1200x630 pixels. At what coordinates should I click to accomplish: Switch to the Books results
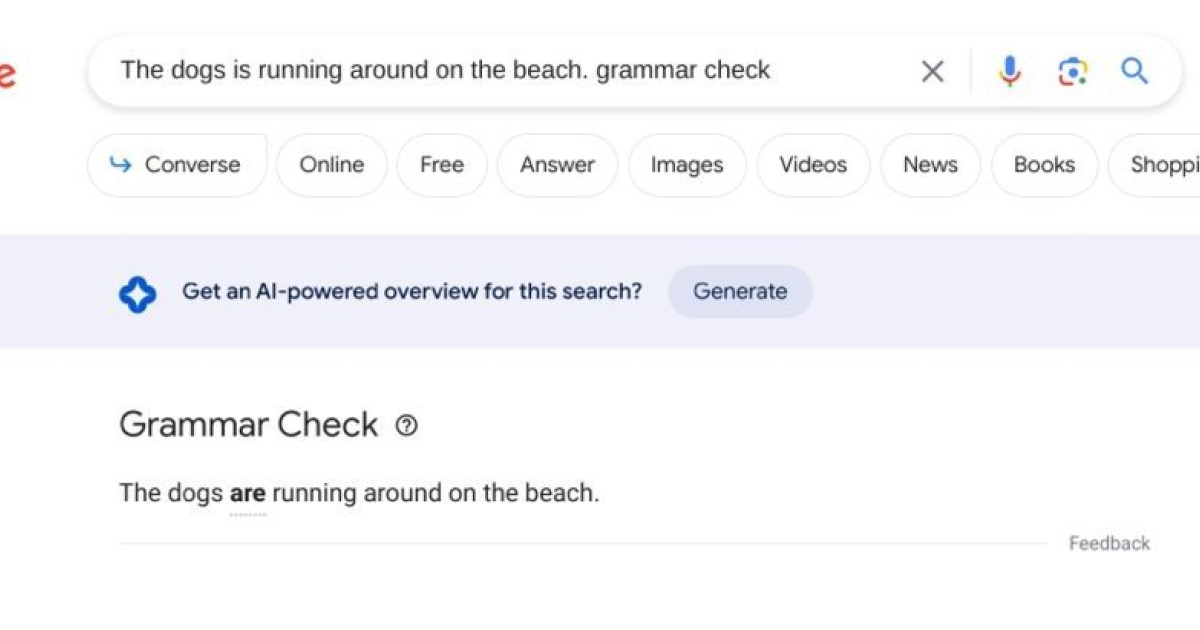(1044, 165)
